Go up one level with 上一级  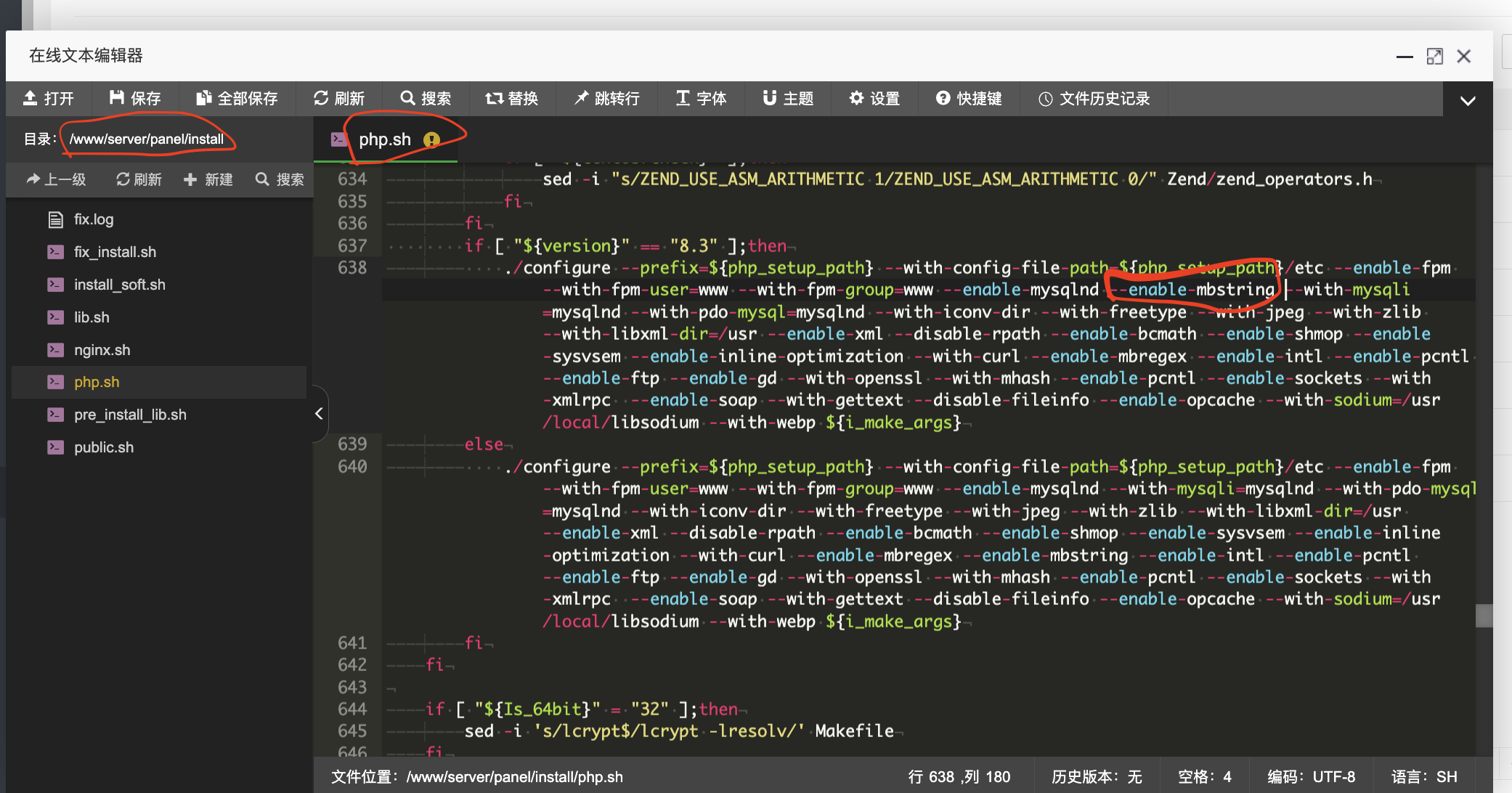pyautogui.click(x=56, y=179)
